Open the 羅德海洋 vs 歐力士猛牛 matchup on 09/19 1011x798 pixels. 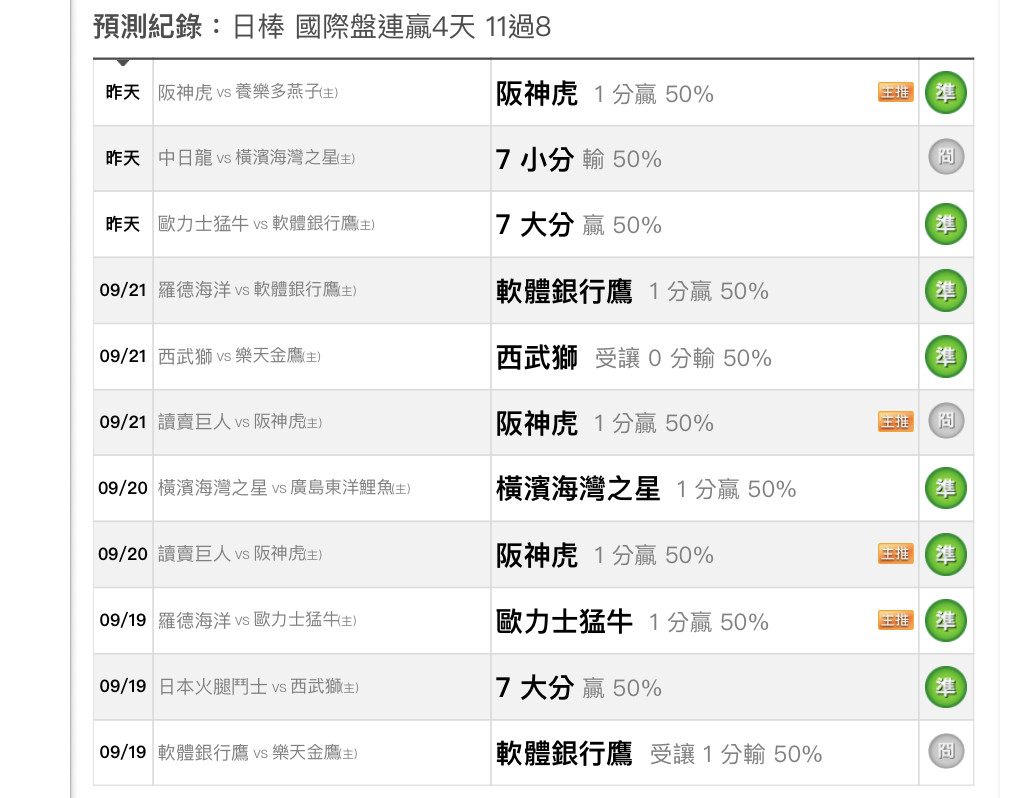click(x=257, y=620)
